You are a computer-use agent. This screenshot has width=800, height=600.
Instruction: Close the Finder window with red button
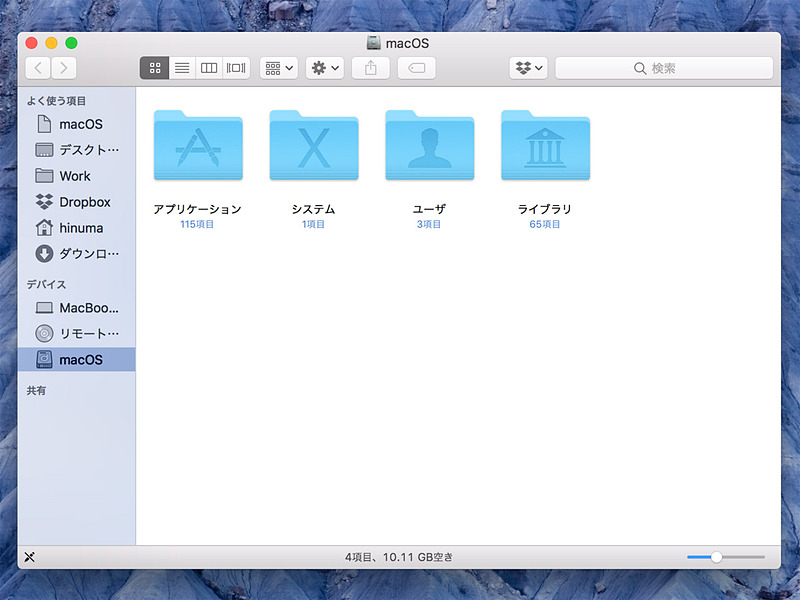click(32, 43)
